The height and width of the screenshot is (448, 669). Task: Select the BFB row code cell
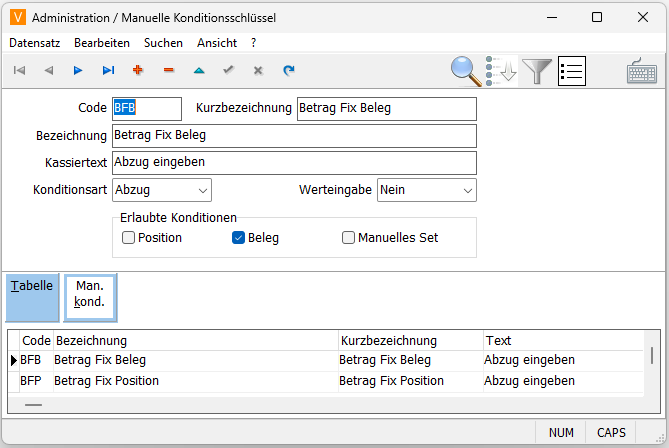(x=36, y=360)
